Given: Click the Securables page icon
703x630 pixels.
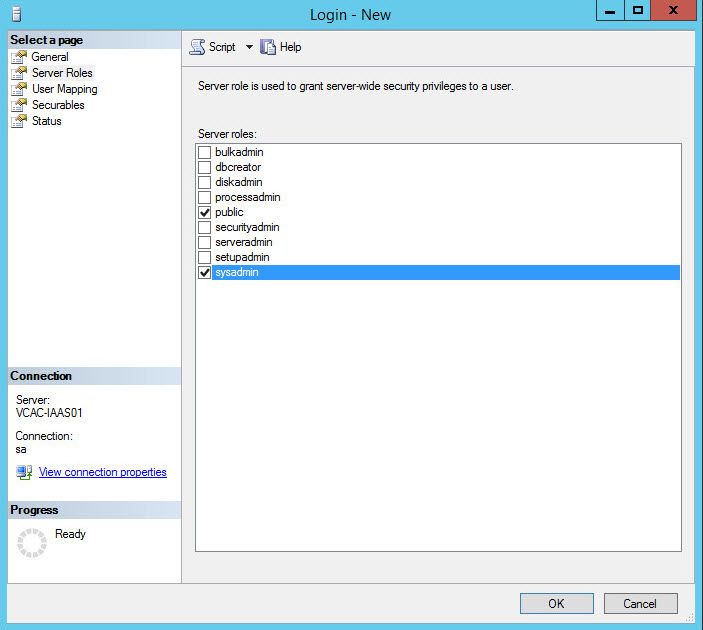Looking at the screenshot, I should click(x=19, y=105).
